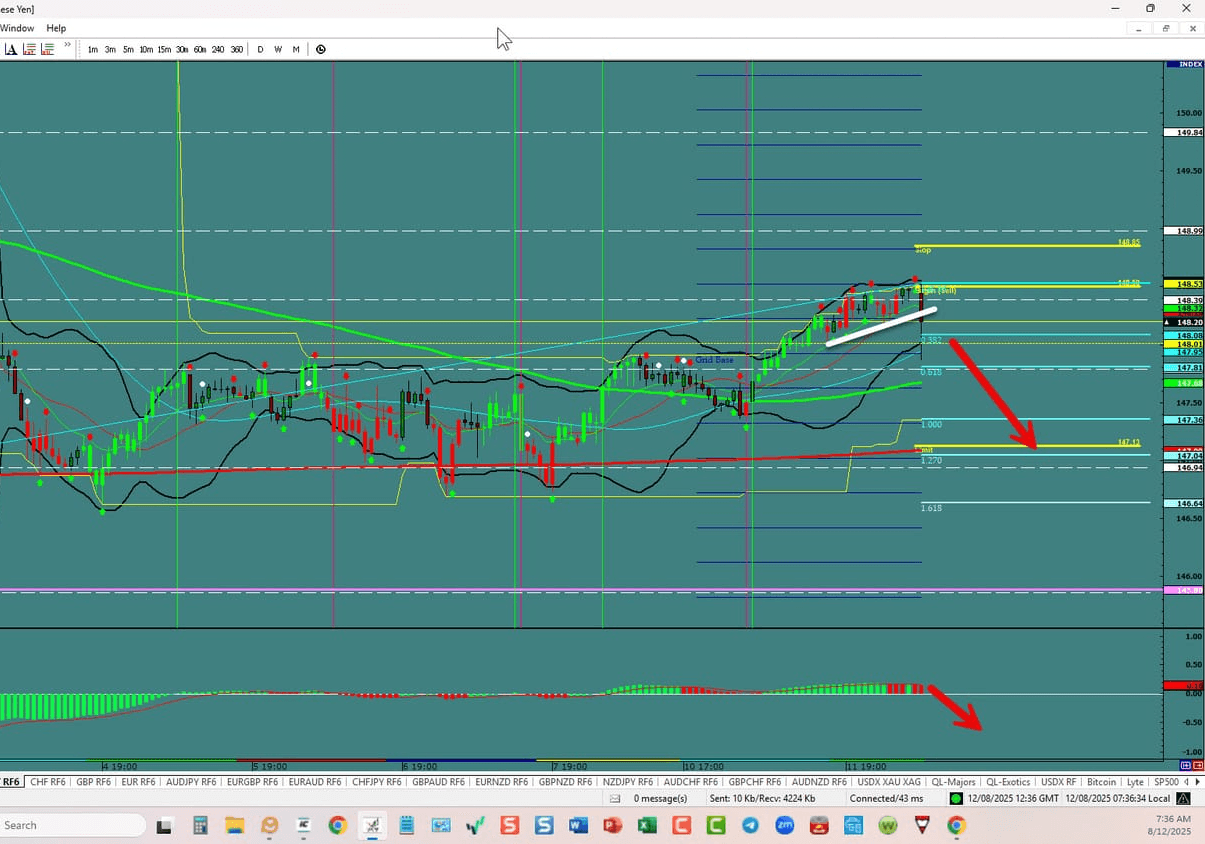This screenshot has width=1205, height=844.
Task: Expand the toolbar overflow chevron
Action: (67, 44)
